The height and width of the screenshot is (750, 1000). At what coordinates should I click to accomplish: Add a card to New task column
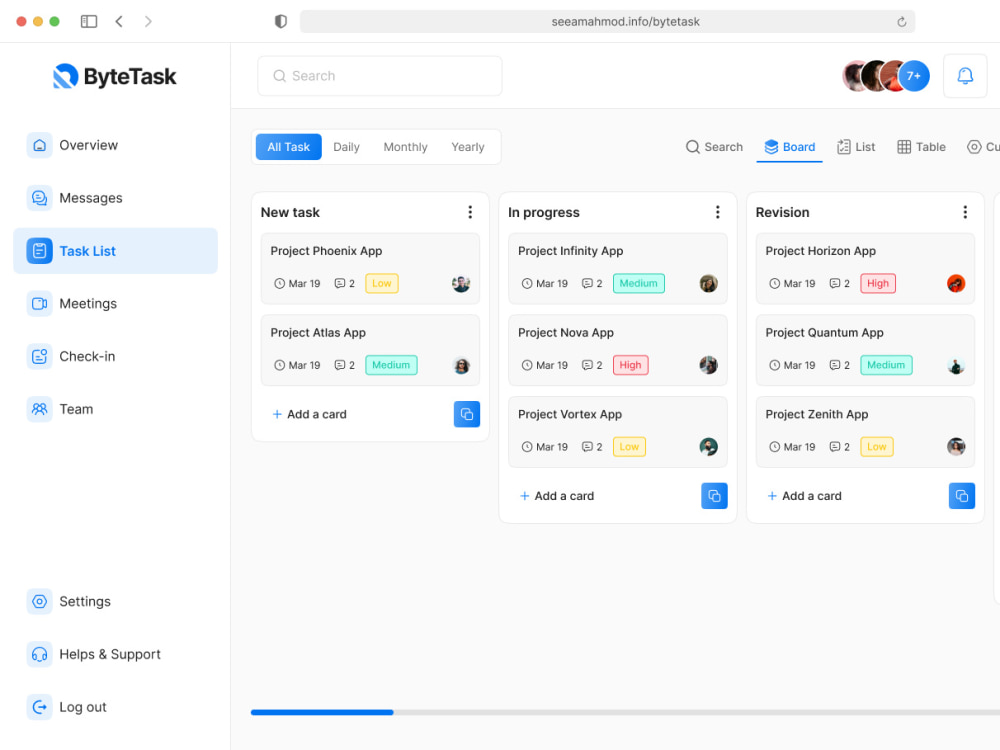click(310, 414)
